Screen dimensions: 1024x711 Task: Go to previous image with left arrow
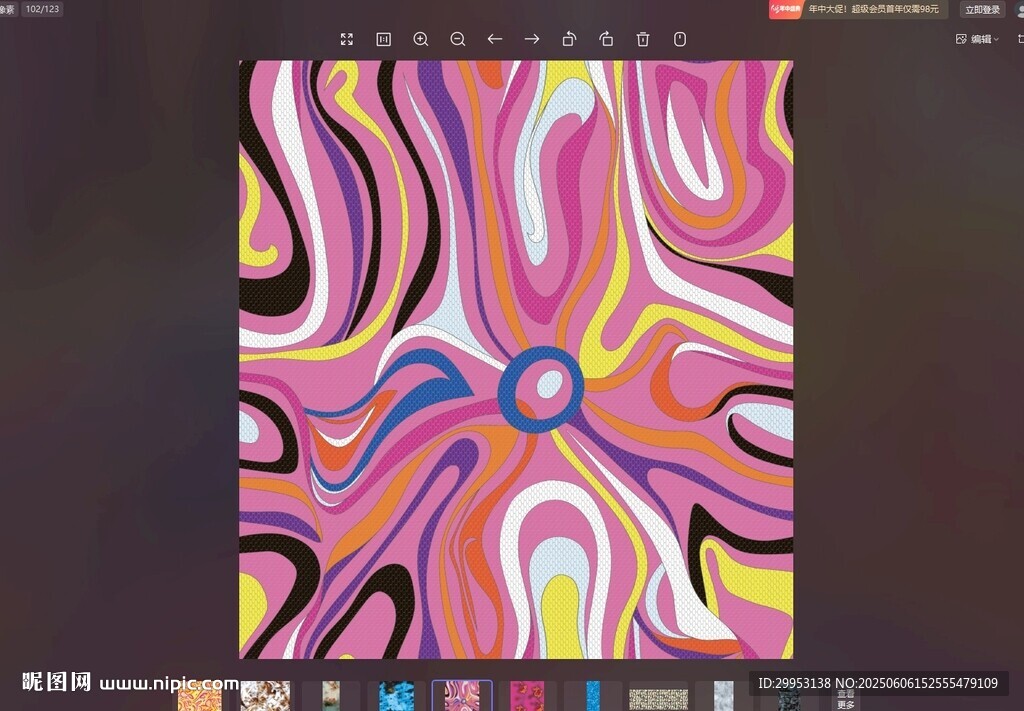(x=495, y=39)
